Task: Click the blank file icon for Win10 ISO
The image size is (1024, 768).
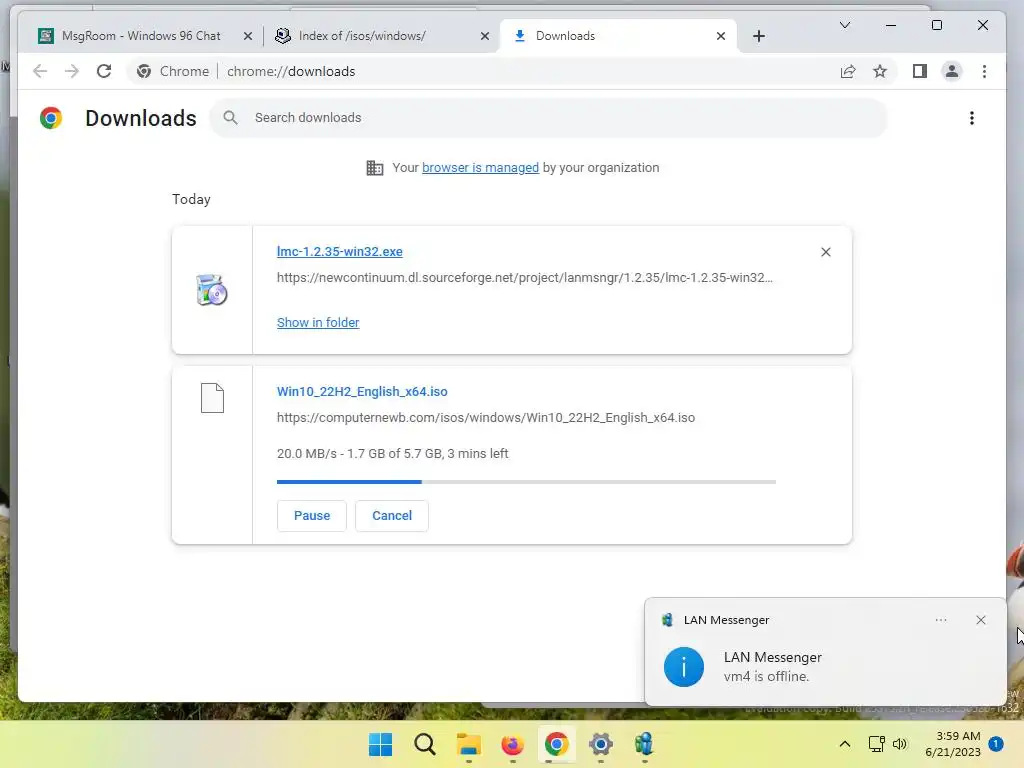Action: pos(212,398)
